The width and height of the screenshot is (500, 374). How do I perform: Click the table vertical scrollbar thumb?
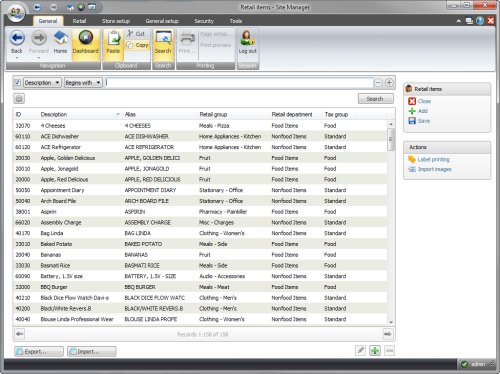point(391,139)
